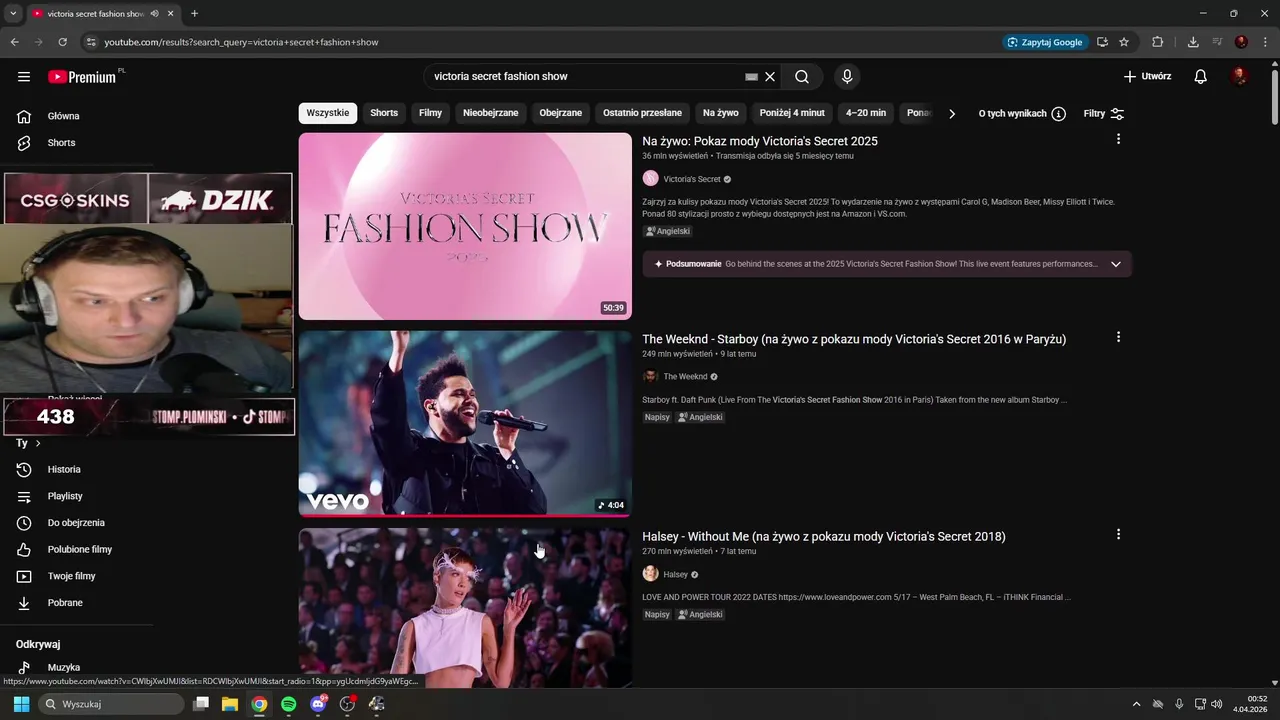
Task: Click Victoria's Secret channel avatar
Action: tap(650, 179)
